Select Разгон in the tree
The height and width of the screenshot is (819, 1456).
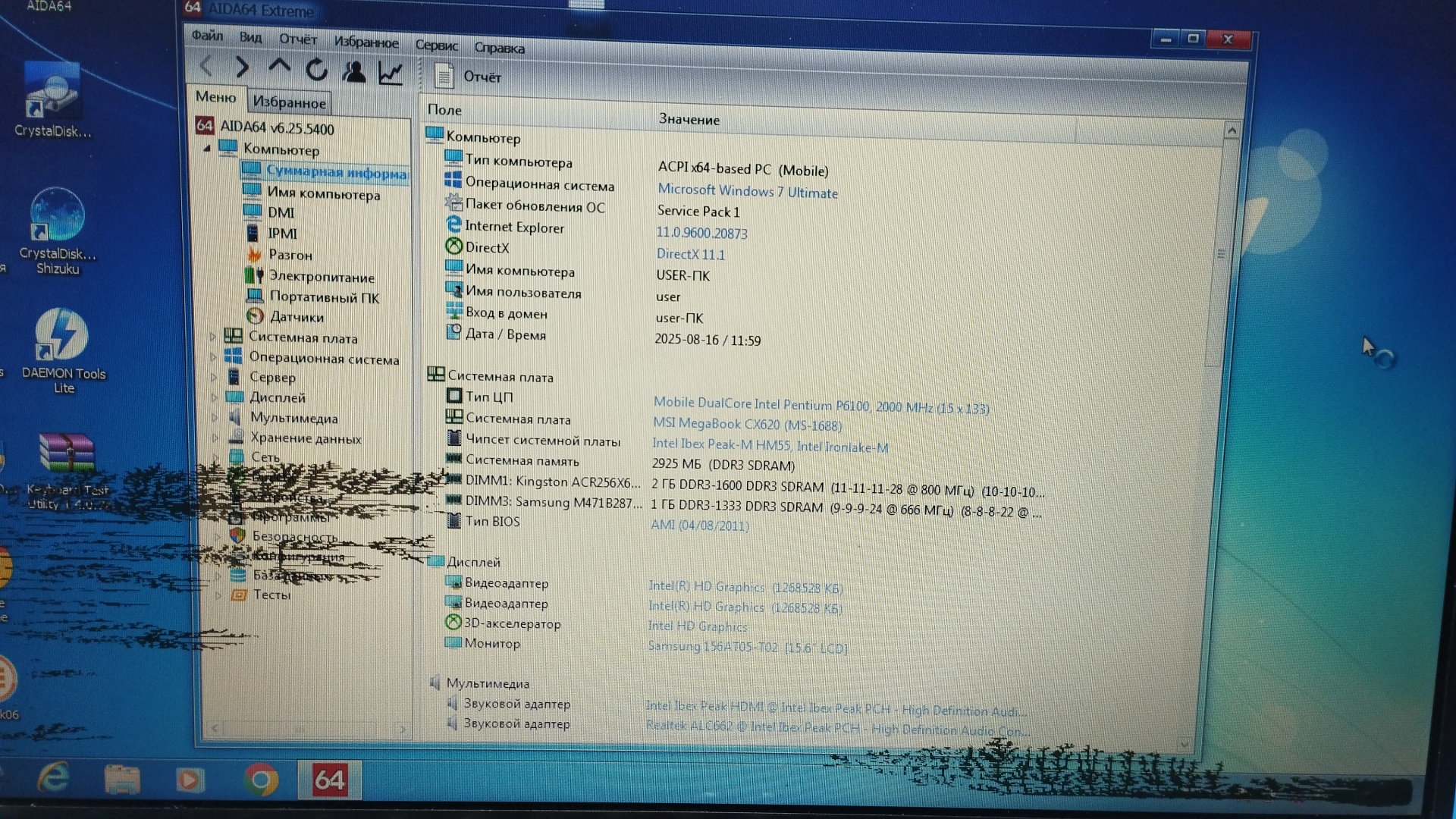[290, 255]
